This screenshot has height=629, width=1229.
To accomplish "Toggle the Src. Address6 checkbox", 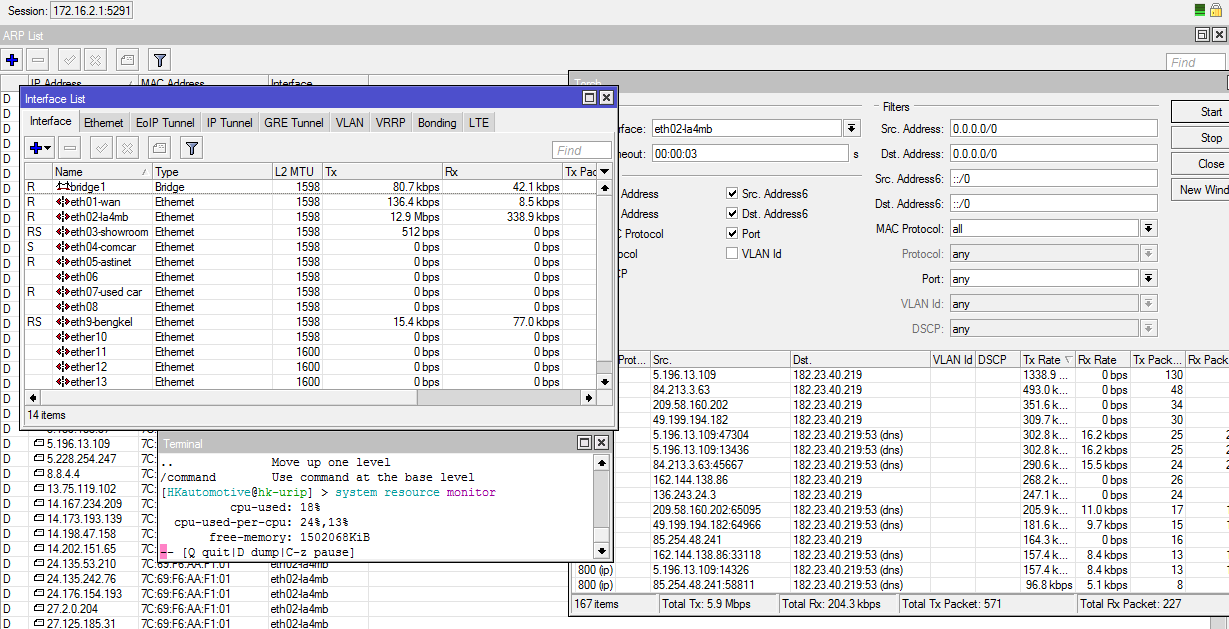I will 733,194.
